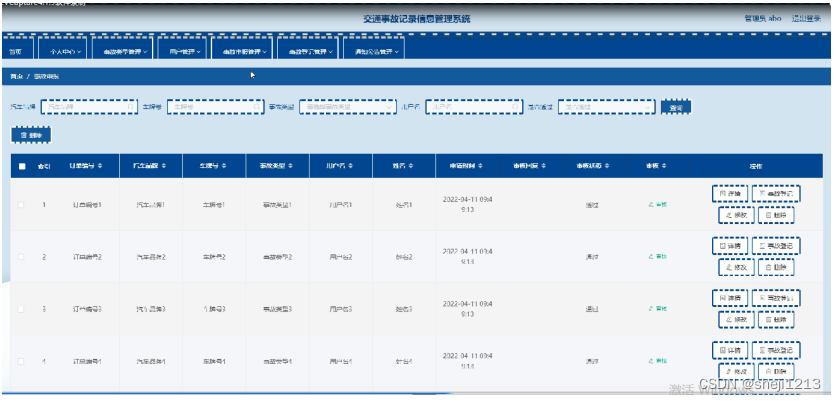Click 删除 button for row 2
836x401 pixels.
coord(776,268)
